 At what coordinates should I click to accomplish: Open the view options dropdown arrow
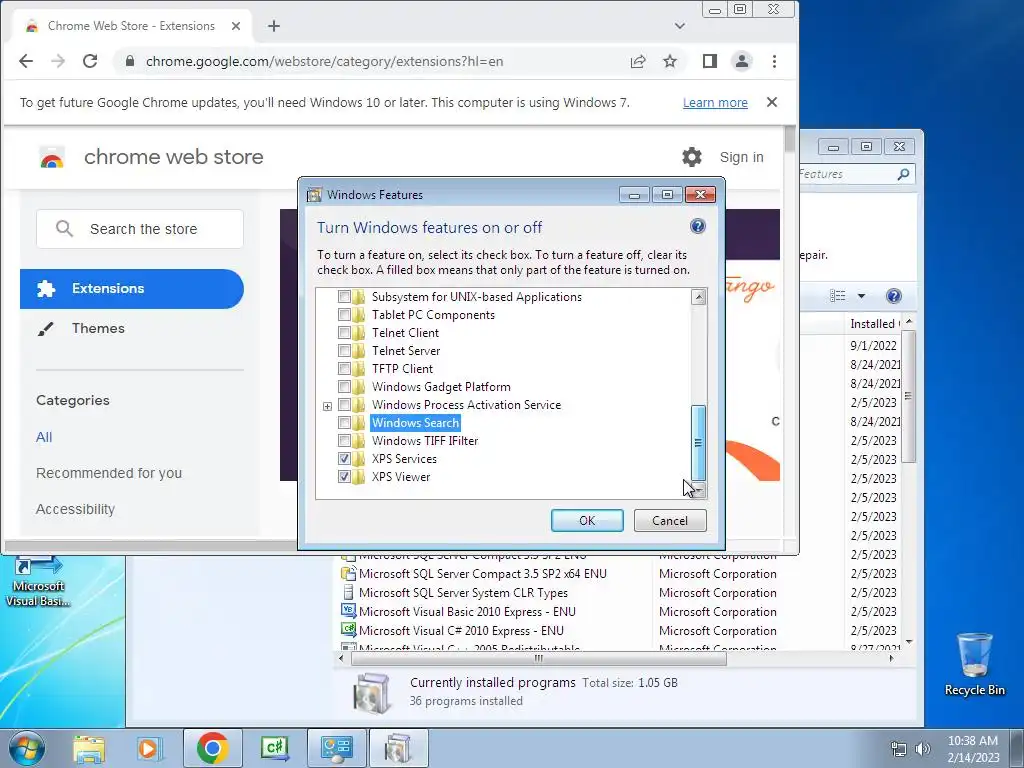(861, 296)
